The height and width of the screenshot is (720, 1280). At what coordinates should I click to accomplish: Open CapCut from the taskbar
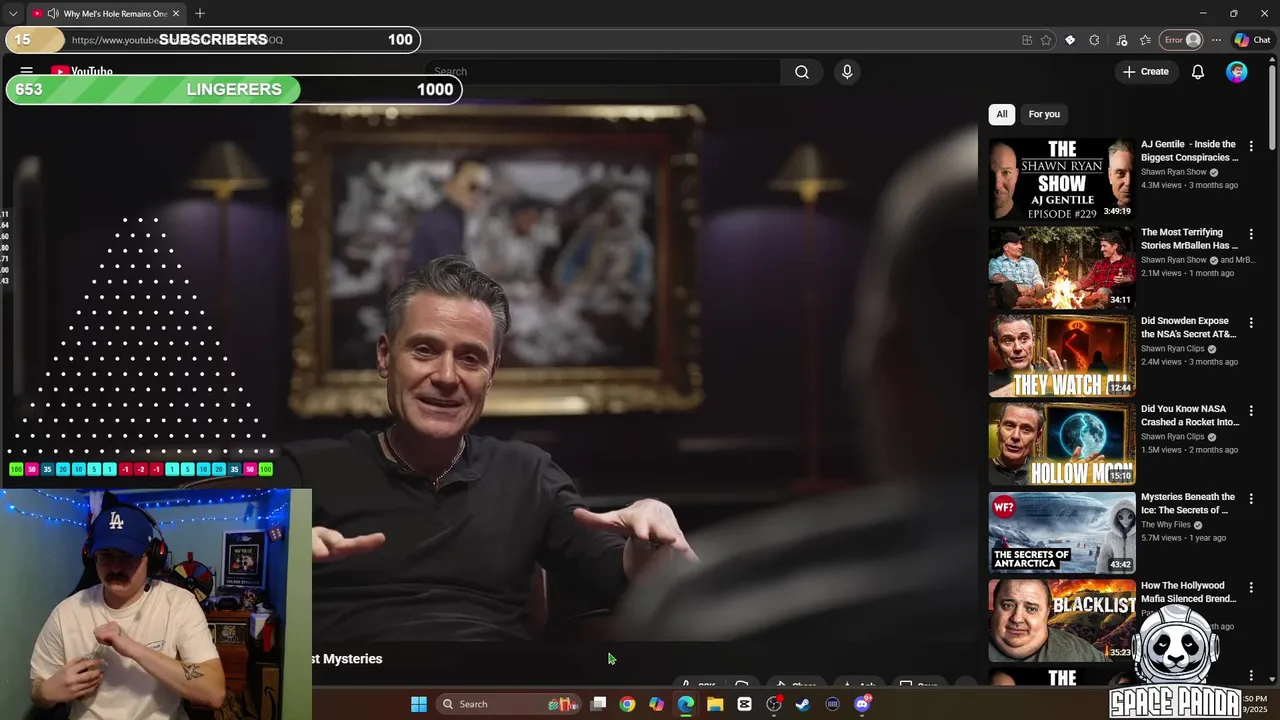click(744, 704)
